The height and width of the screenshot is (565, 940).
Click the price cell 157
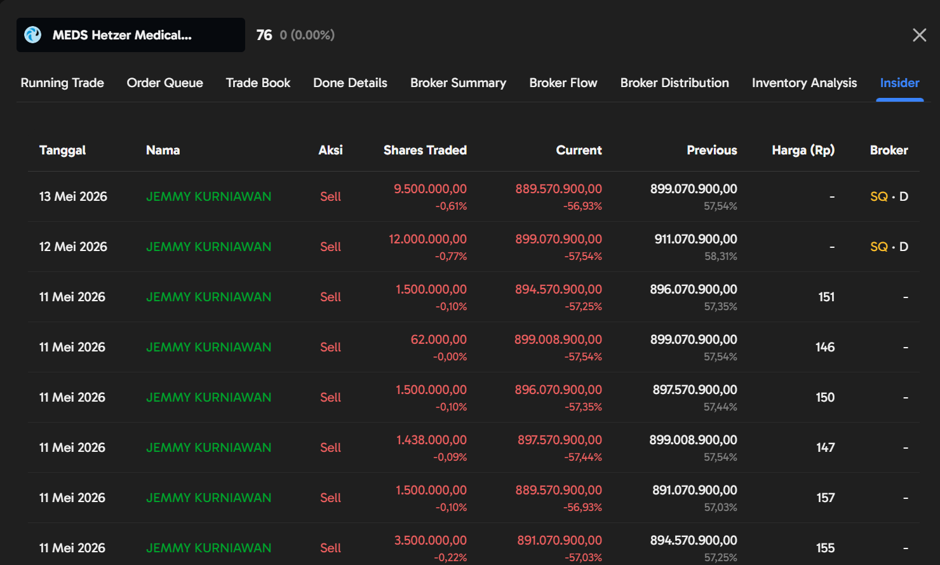click(825, 498)
